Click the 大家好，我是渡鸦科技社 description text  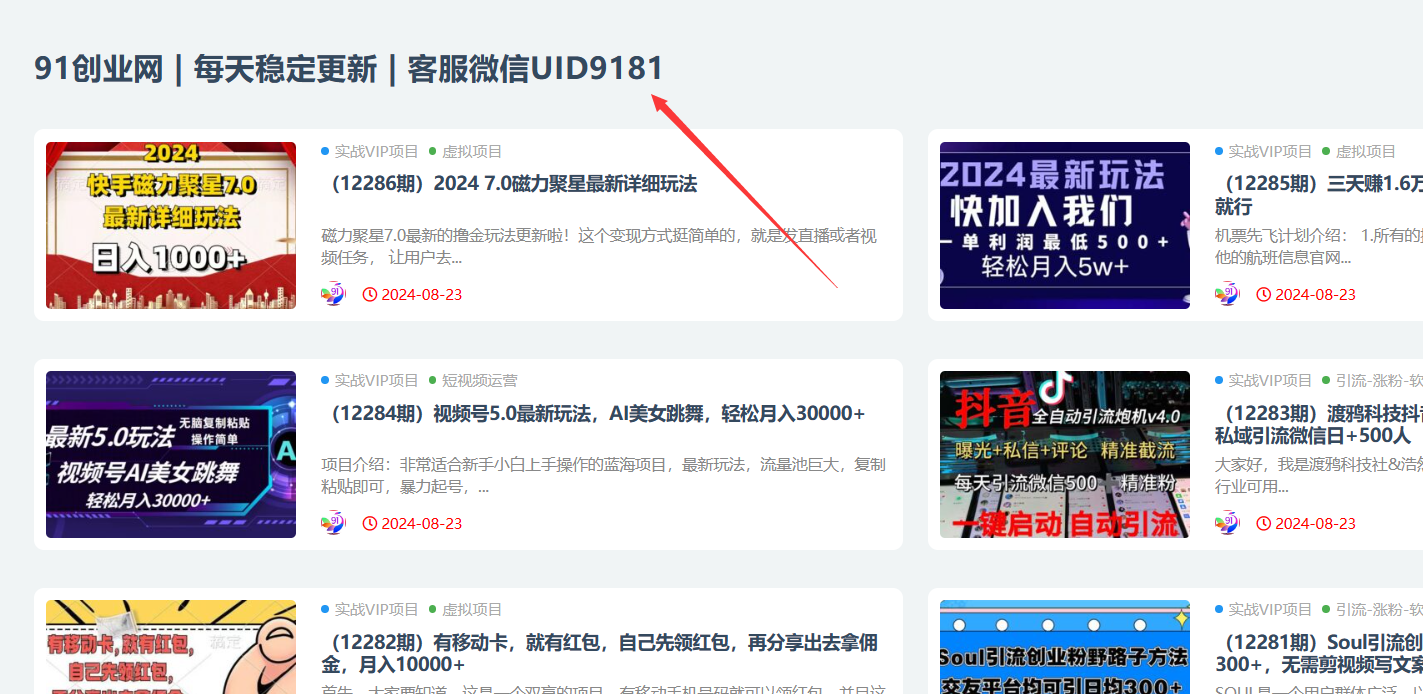(x=1319, y=476)
